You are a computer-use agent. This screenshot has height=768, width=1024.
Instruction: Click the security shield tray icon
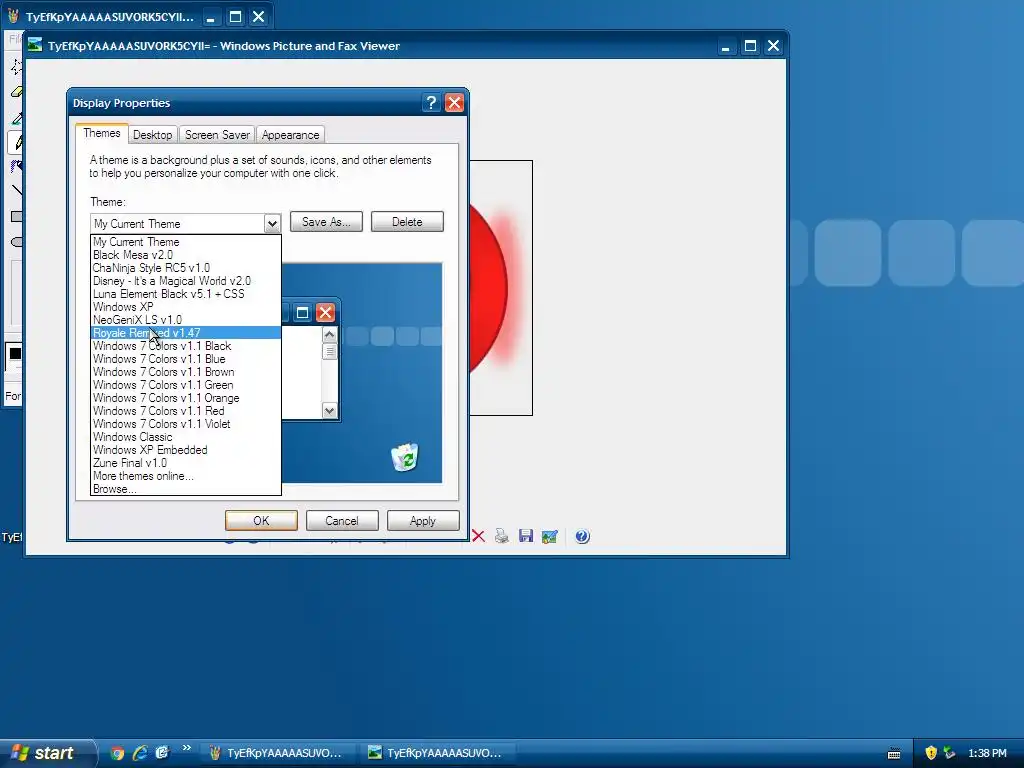931,753
